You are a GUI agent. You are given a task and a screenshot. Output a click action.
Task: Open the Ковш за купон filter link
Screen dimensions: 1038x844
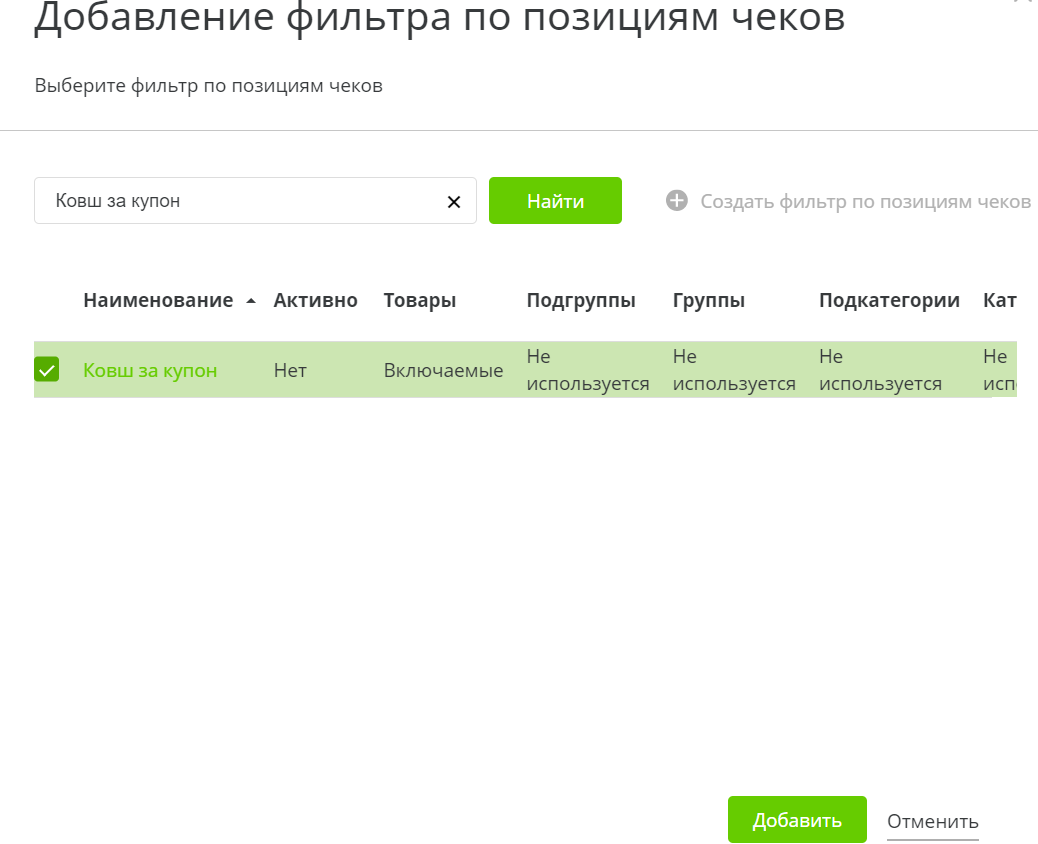(150, 369)
